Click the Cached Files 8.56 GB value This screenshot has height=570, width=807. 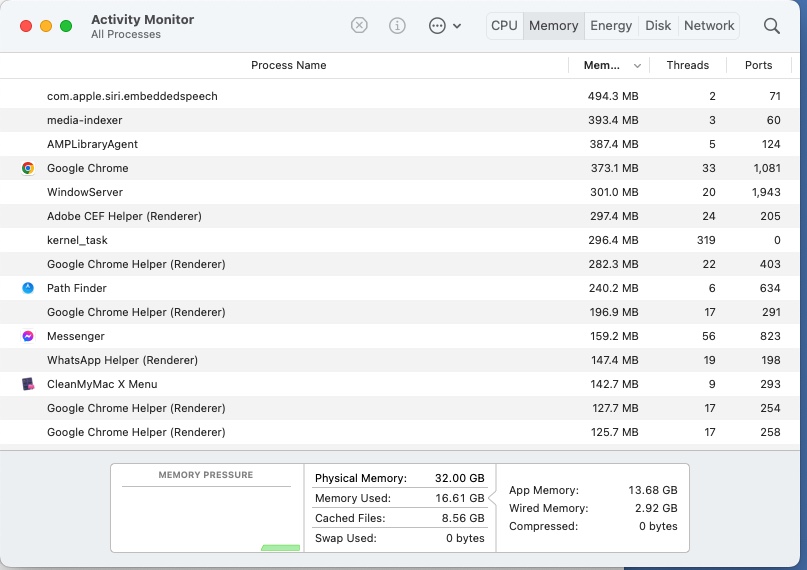click(463, 518)
